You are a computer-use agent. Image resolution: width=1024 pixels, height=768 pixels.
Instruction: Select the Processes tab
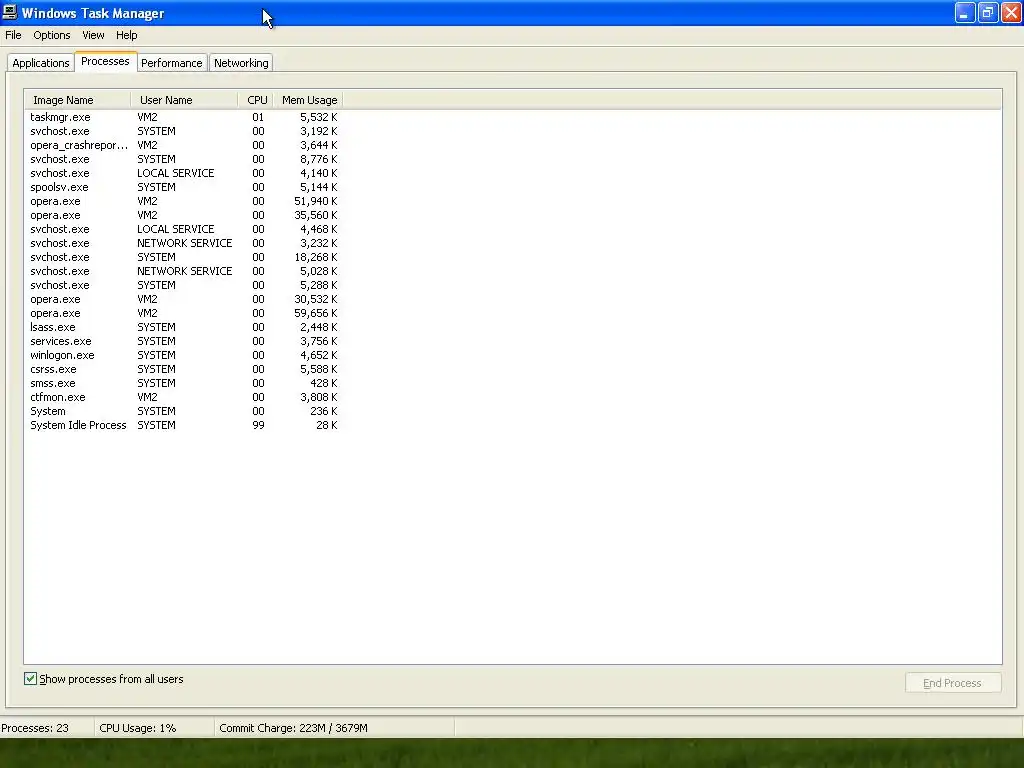coord(105,61)
